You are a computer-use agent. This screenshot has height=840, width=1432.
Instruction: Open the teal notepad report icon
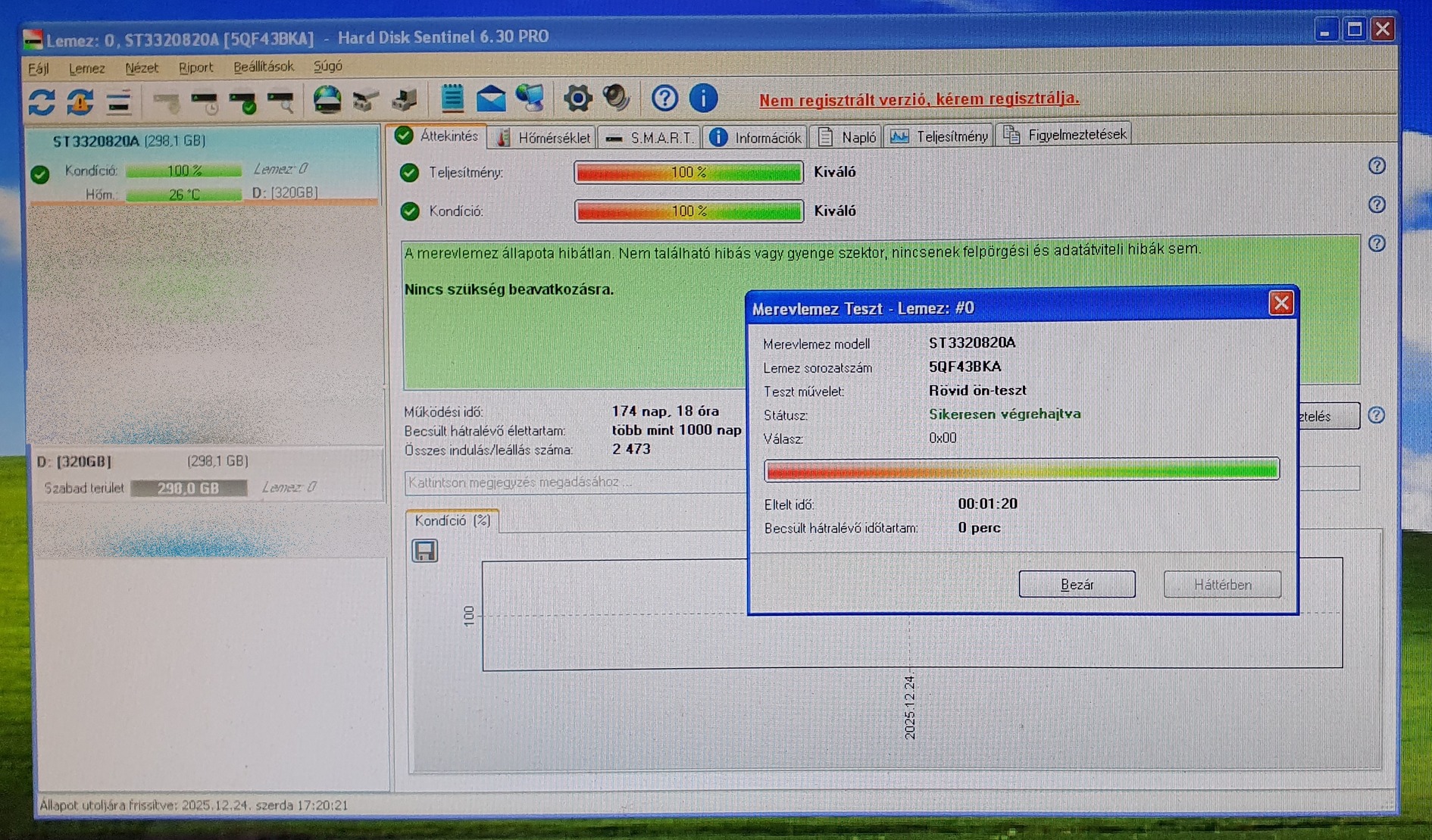pos(452,99)
